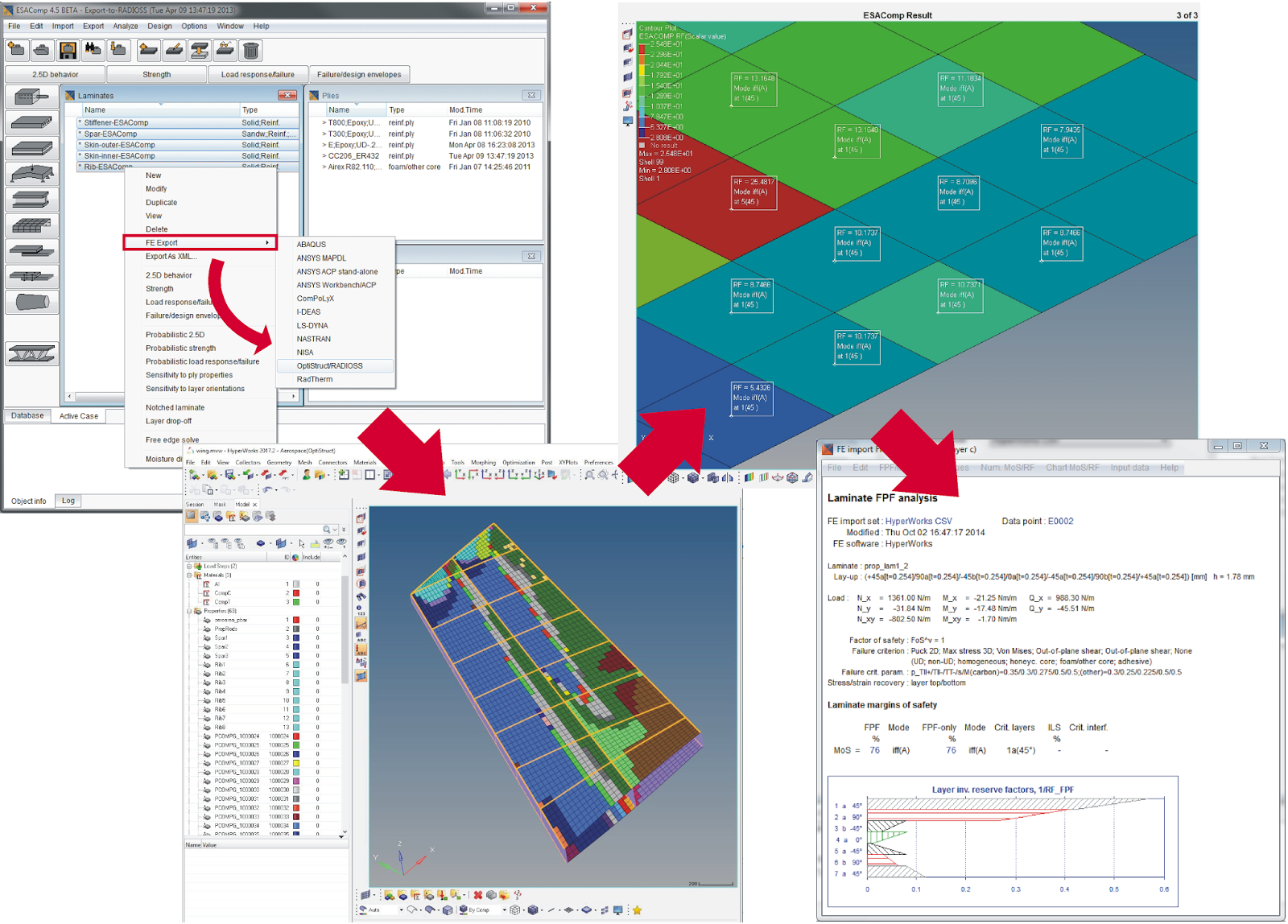Choose the cylinder laminate shape icon in ESAComp sidebar
Viewport: 1288px width, 924px height.
click(x=32, y=301)
